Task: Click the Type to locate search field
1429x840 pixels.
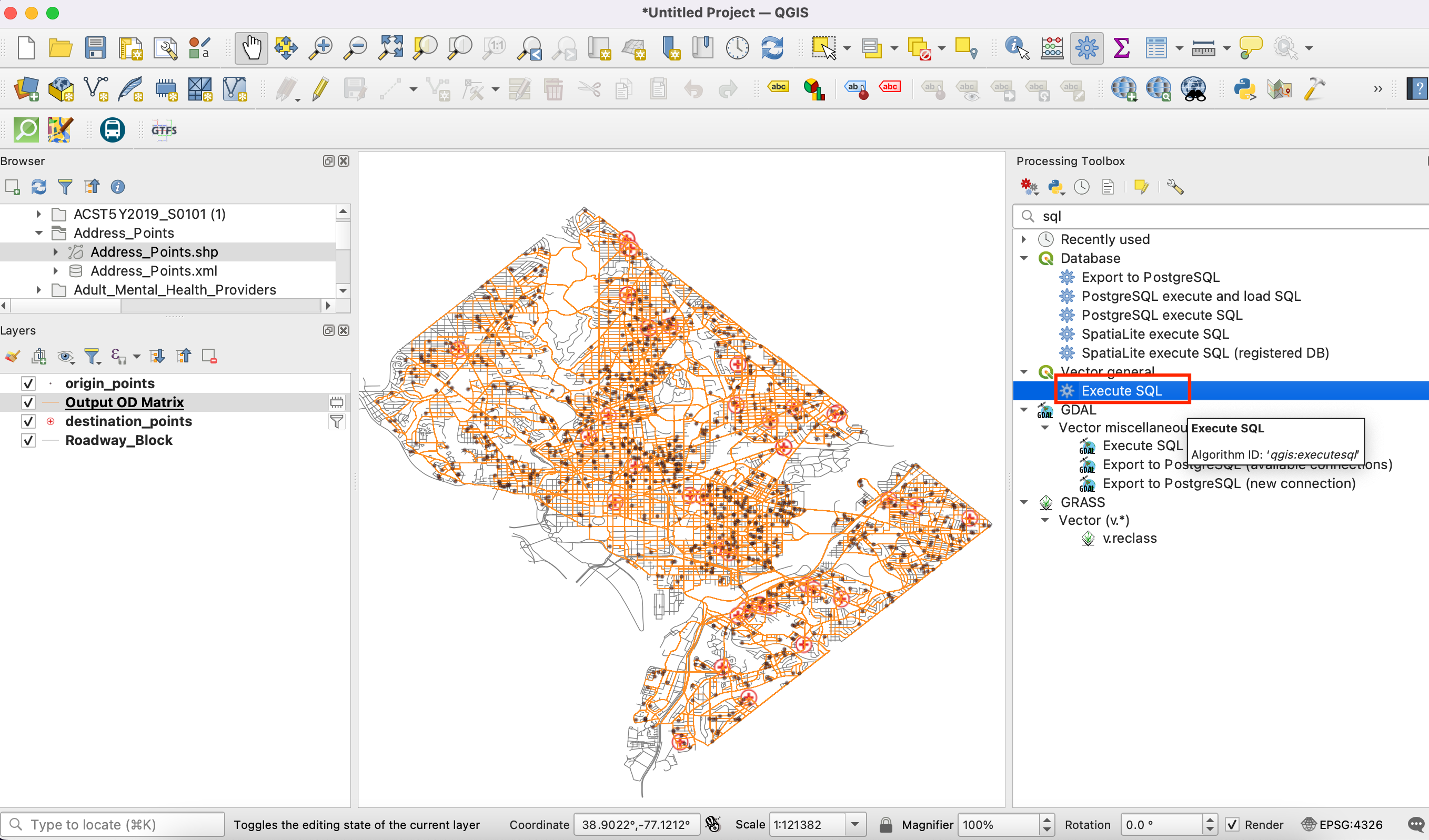Action: point(114,825)
